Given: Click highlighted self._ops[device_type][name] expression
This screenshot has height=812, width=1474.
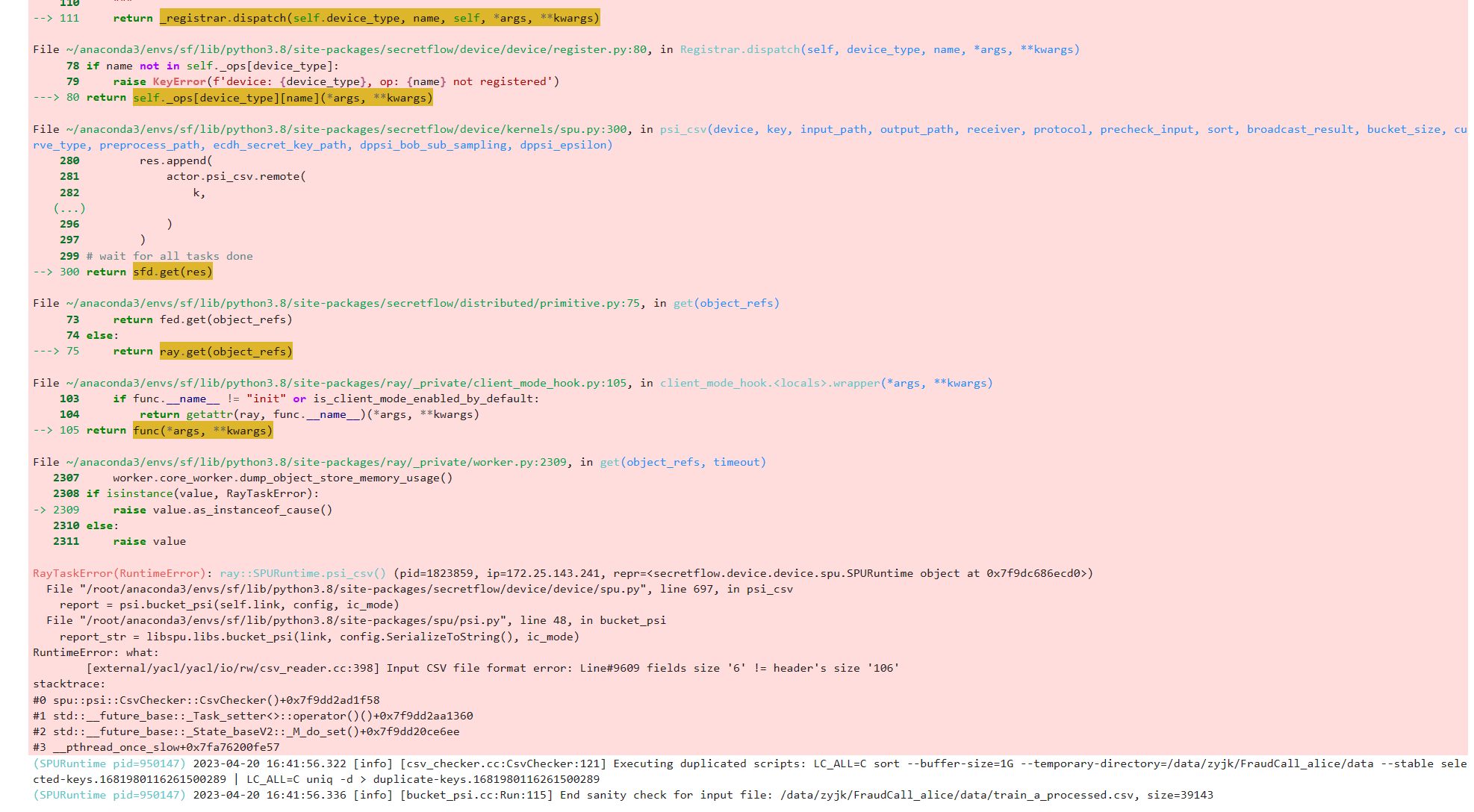Looking at the screenshot, I should [282, 98].
